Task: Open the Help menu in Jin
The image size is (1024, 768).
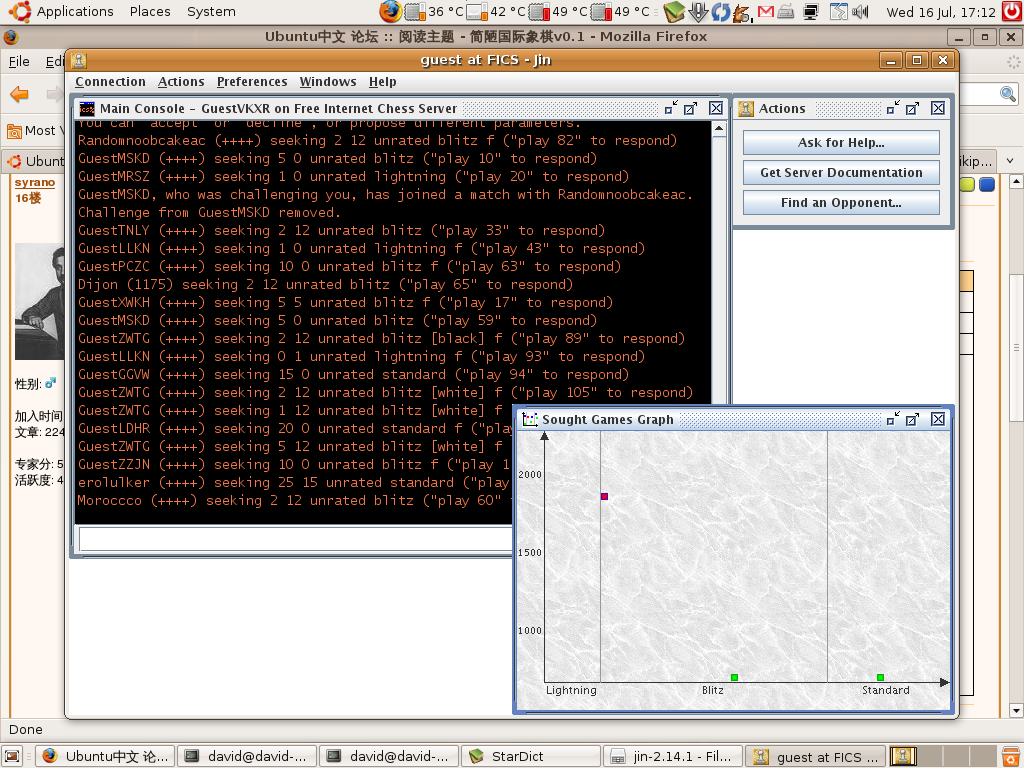Action: 383,82
